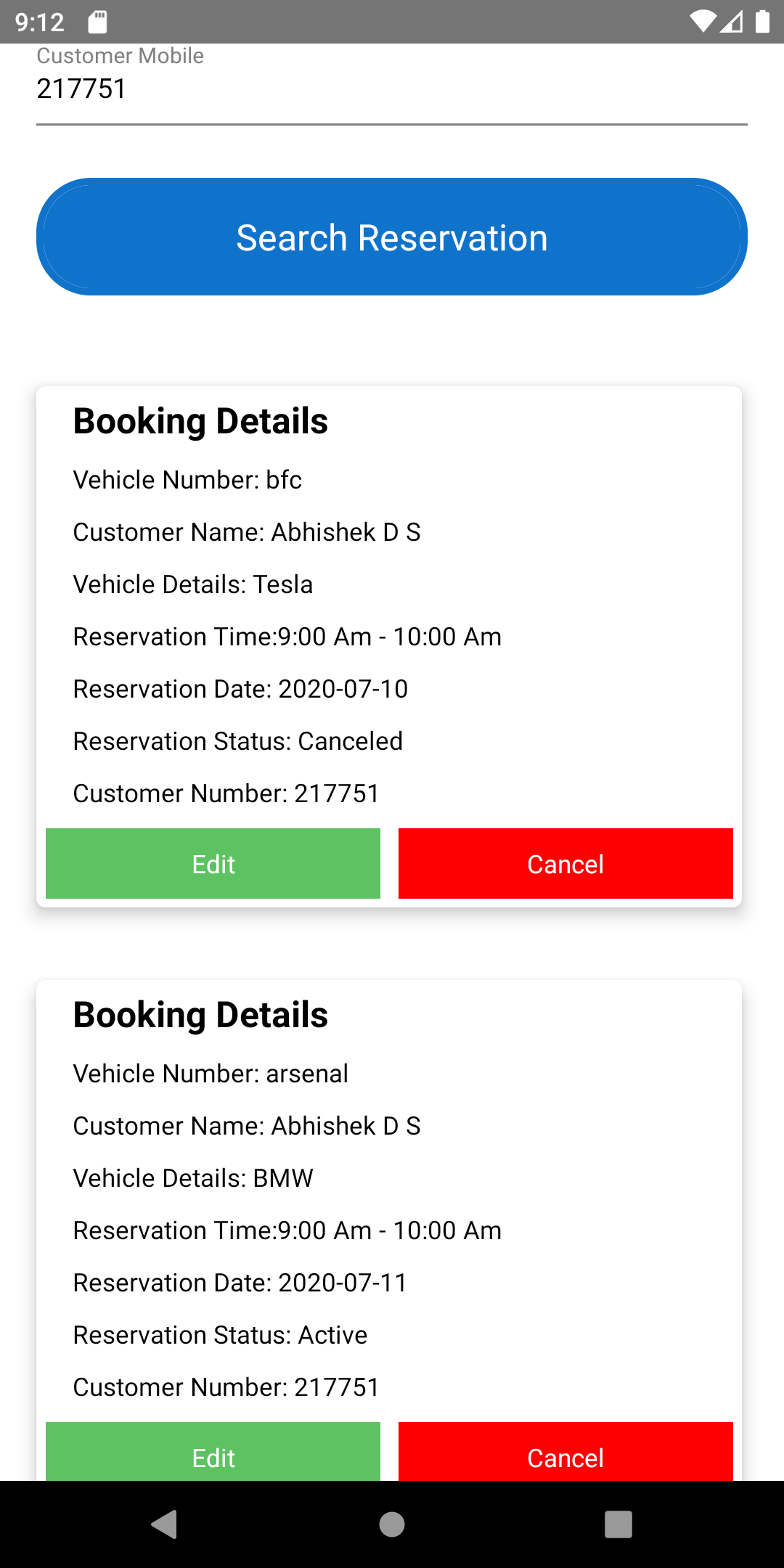The height and width of the screenshot is (1568, 784).
Task: Tap the status bar clock
Action: click(x=40, y=22)
